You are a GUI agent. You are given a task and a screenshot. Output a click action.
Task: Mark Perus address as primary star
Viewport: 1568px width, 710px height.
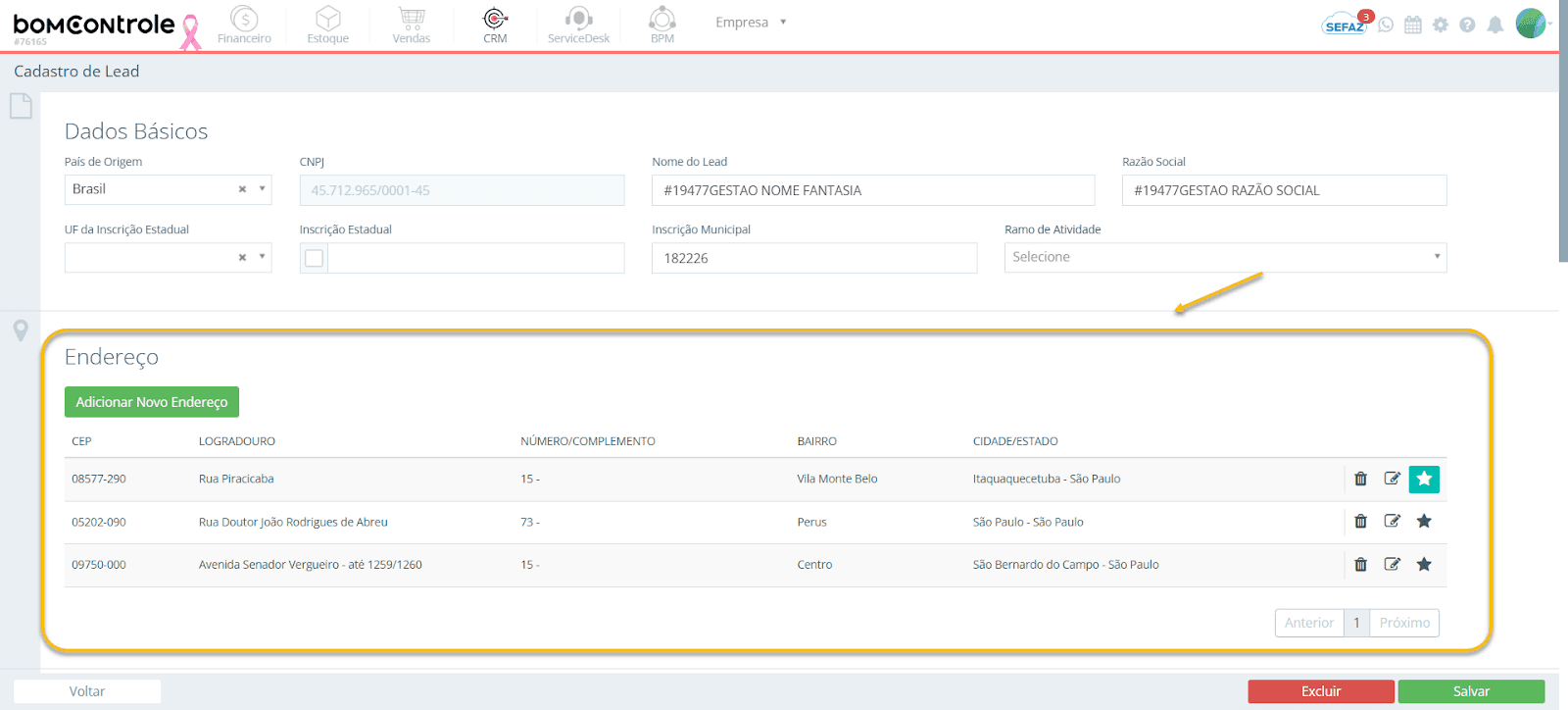1424,521
